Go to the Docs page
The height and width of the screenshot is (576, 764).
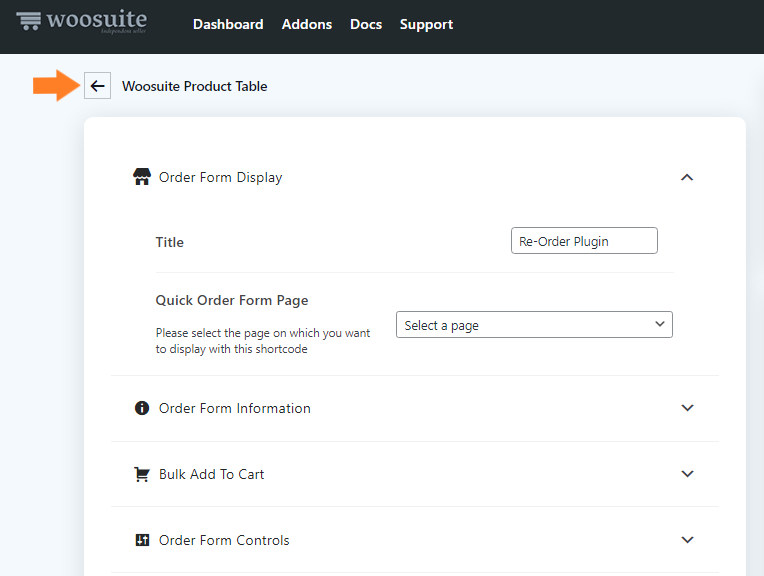coord(366,24)
